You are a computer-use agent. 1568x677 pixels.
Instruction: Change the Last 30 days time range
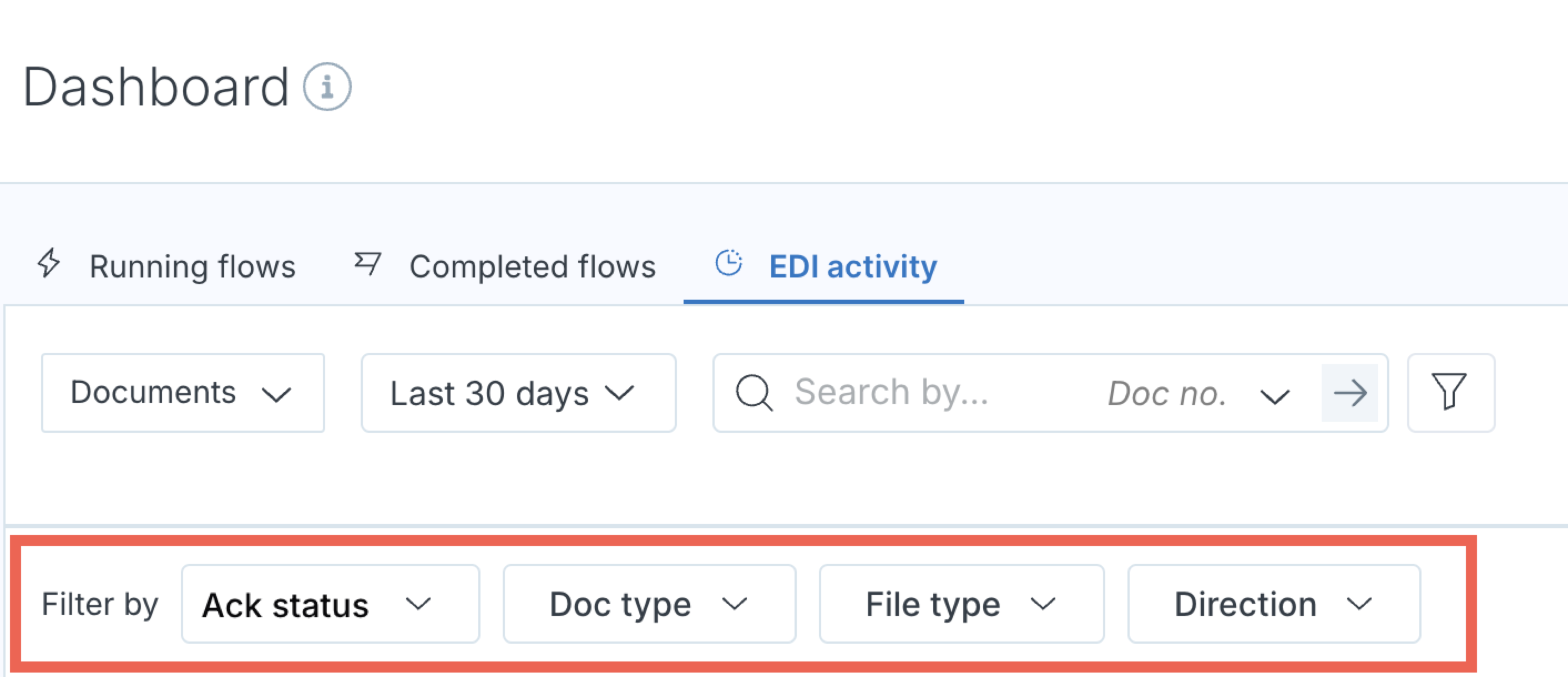(518, 393)
